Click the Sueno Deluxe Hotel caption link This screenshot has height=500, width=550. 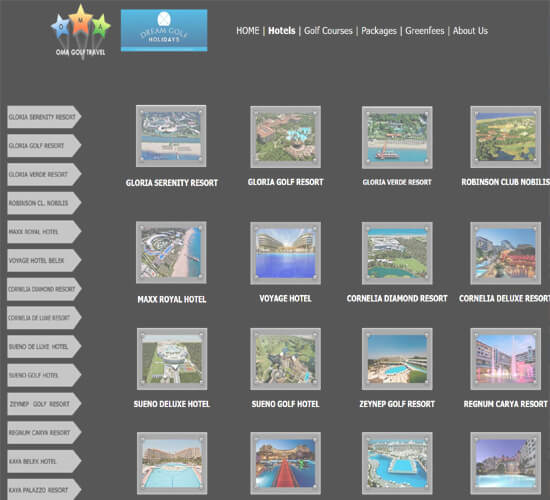tap(172, 404)
